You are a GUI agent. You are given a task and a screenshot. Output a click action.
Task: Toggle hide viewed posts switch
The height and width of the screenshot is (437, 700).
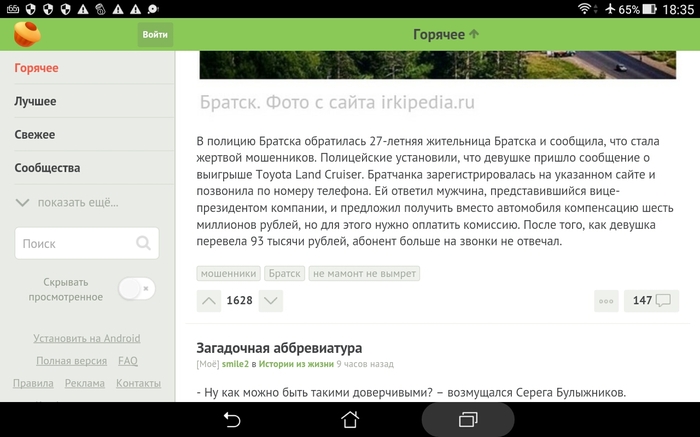tap(137, 289)
